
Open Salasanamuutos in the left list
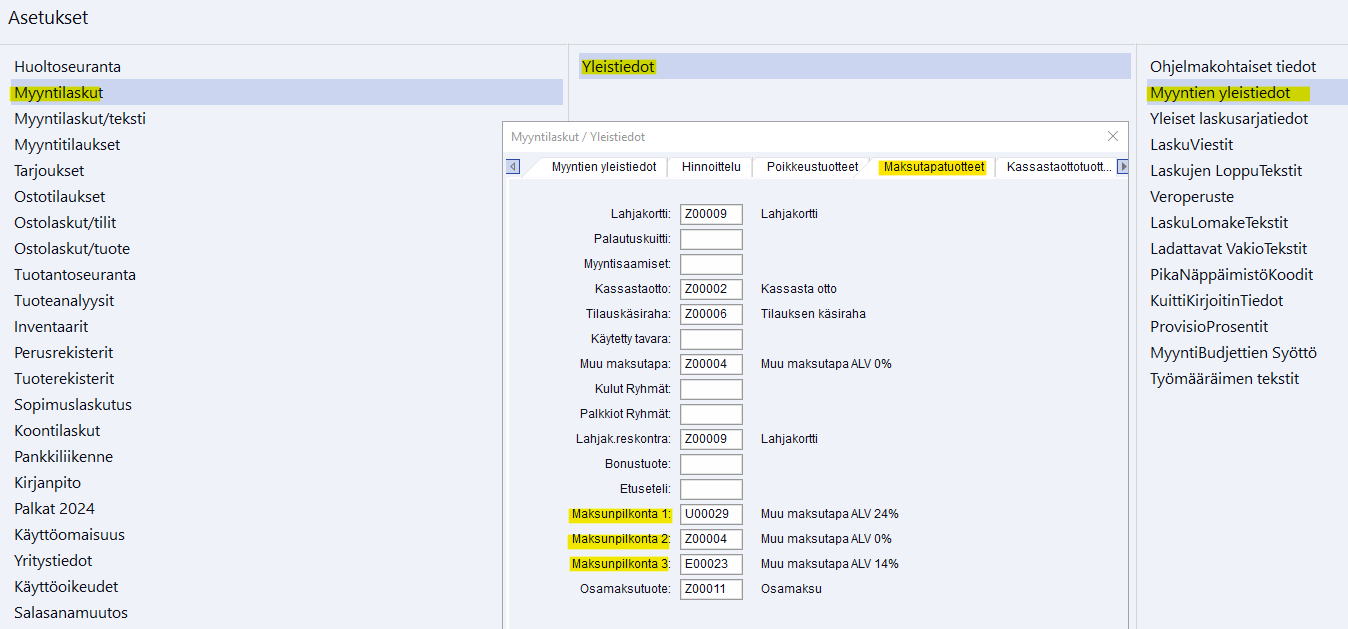pyautogui.click(x=71, y=613)
